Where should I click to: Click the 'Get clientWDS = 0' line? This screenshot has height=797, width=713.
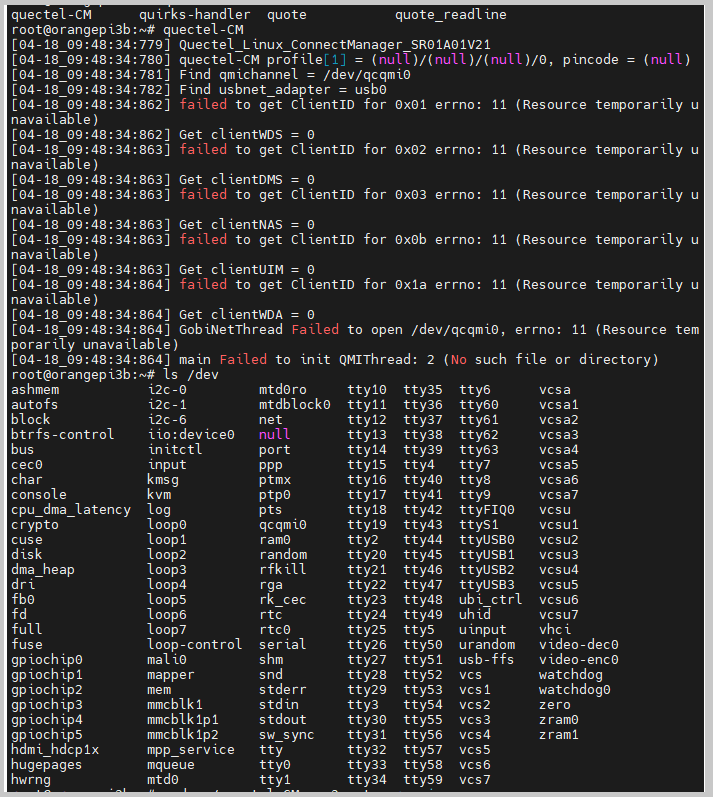(246, 135)
